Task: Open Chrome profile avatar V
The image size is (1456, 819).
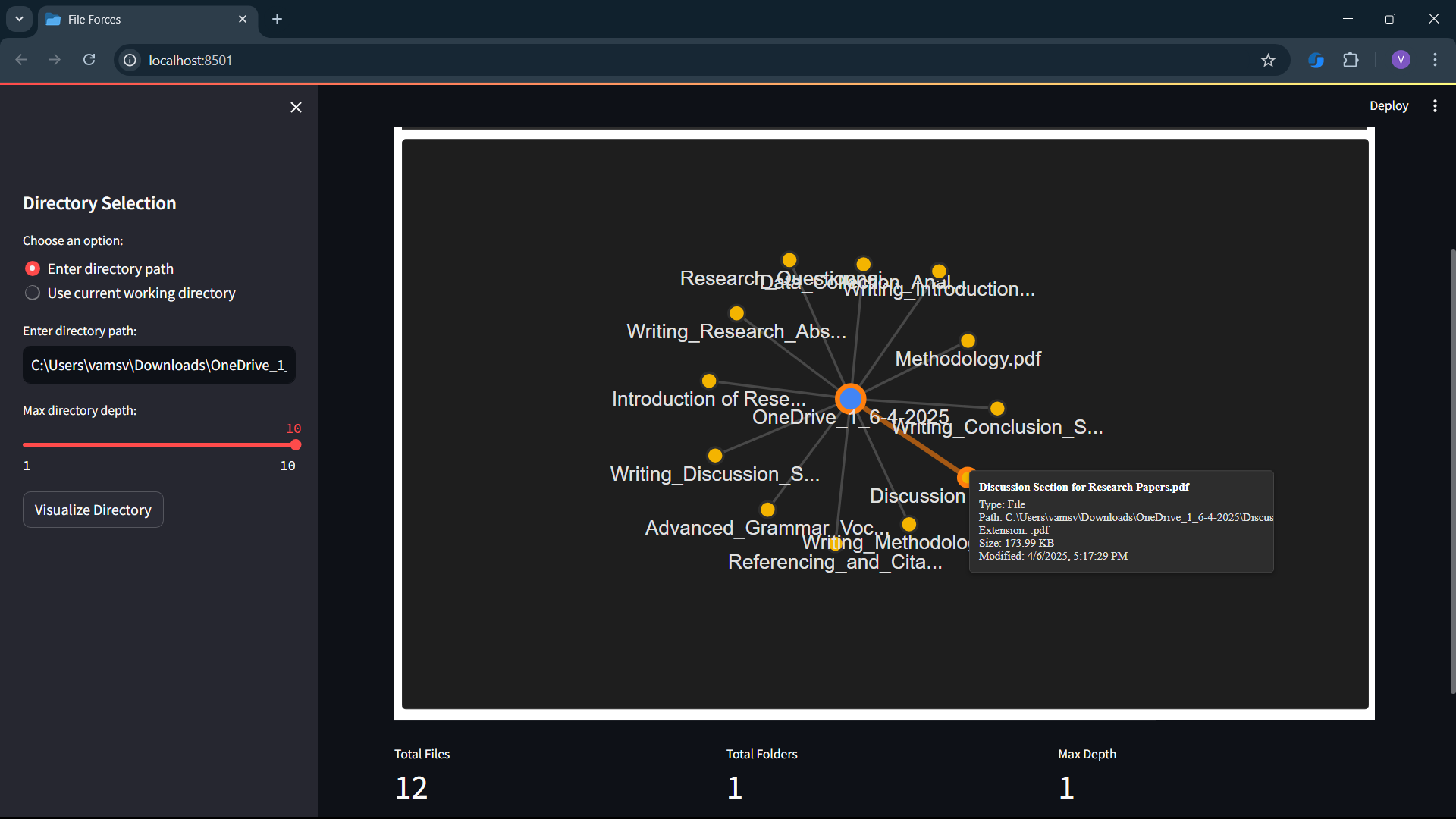Action: tap(1401, 60)
